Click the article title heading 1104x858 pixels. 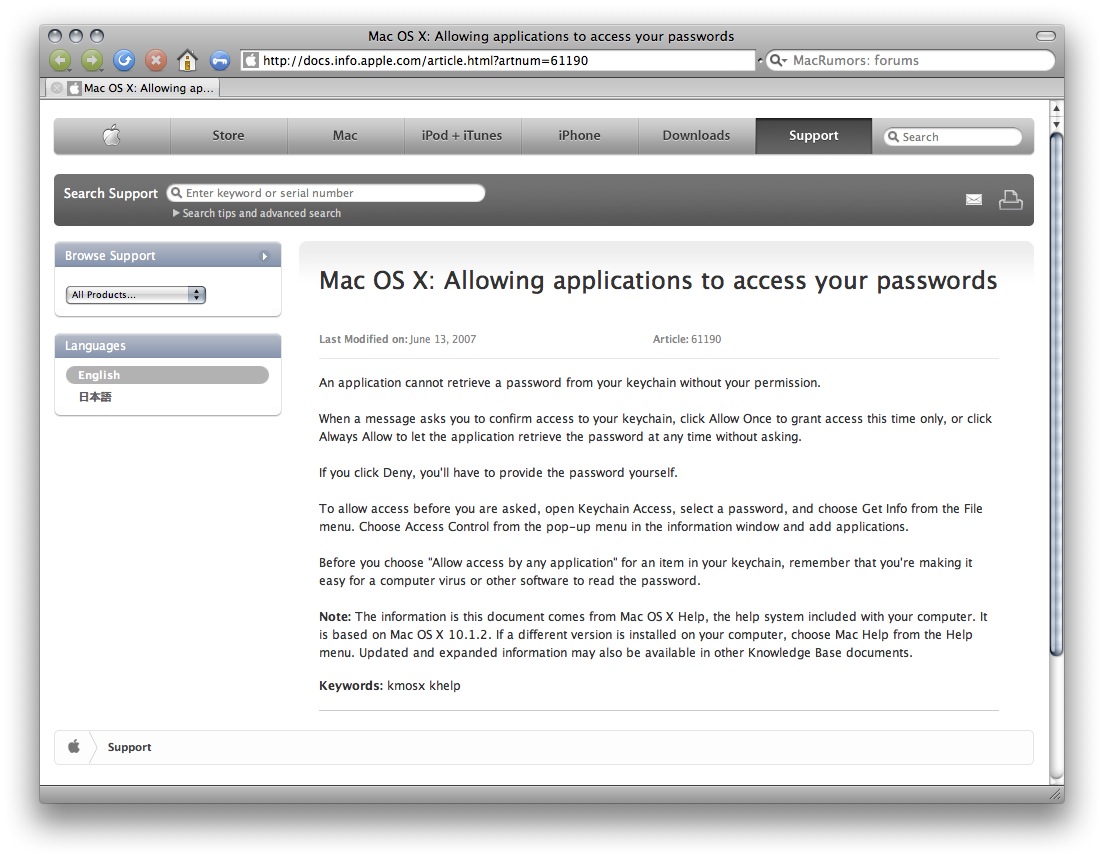coord(658,280)
